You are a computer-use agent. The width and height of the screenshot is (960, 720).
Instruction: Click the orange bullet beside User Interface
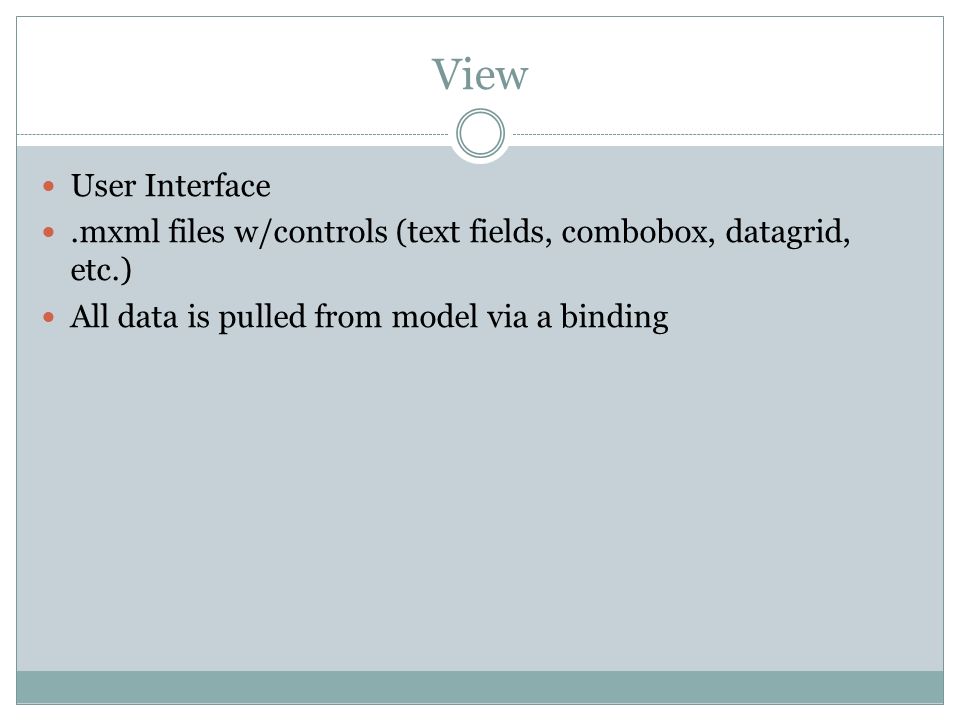coord(49,186)
